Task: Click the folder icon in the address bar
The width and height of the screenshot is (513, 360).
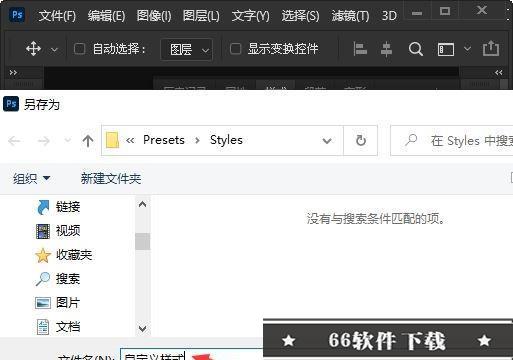Action: pos(112,140)
